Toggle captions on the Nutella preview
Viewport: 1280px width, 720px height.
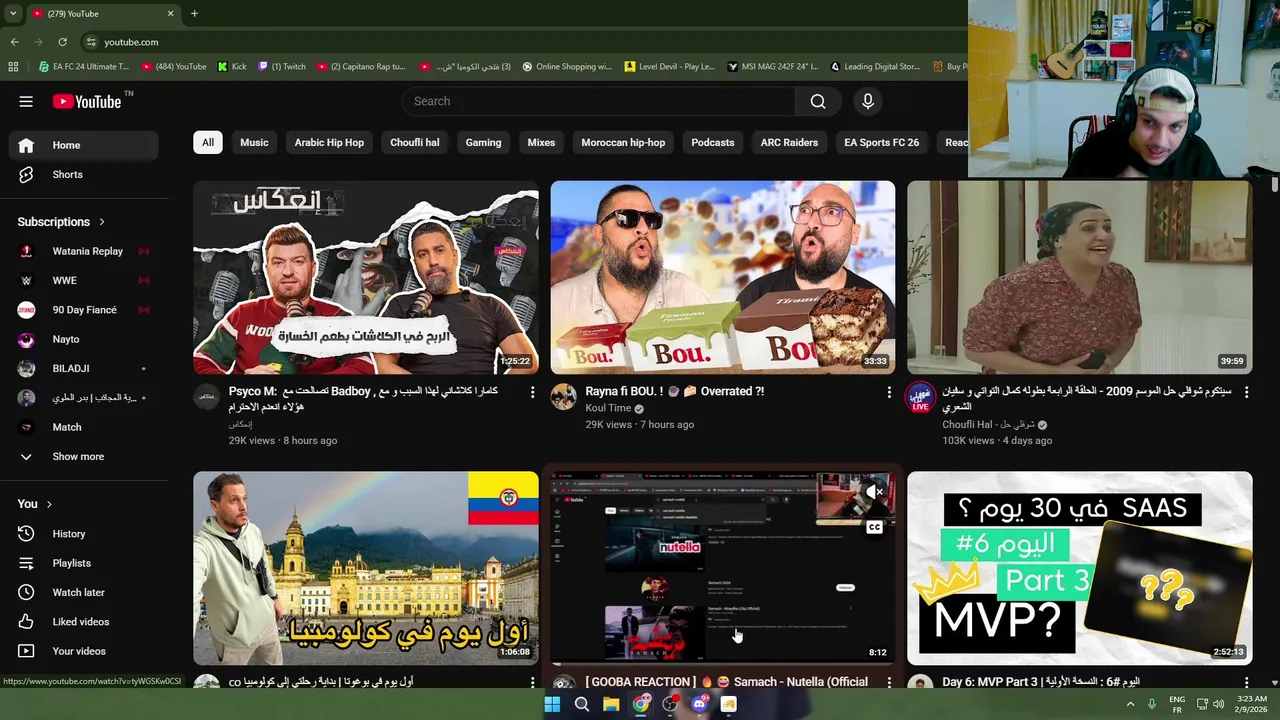874,527
